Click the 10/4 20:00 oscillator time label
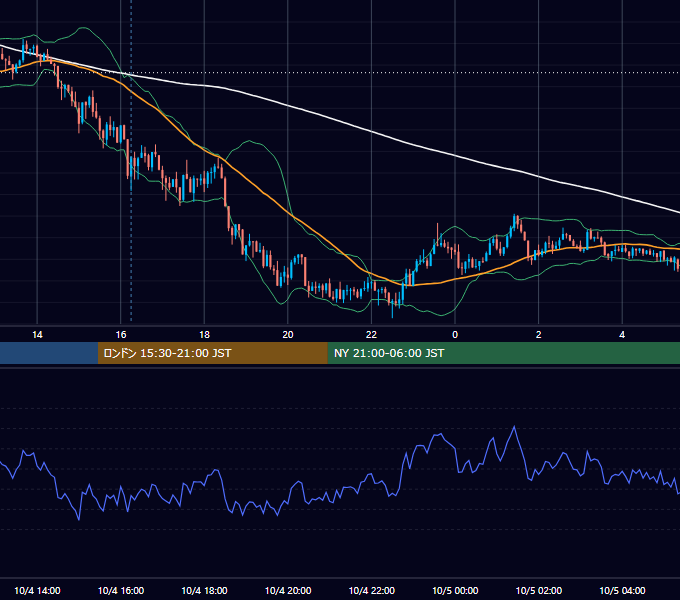The width and height of the screenshot is (680, 600). (x=288, y=590)
